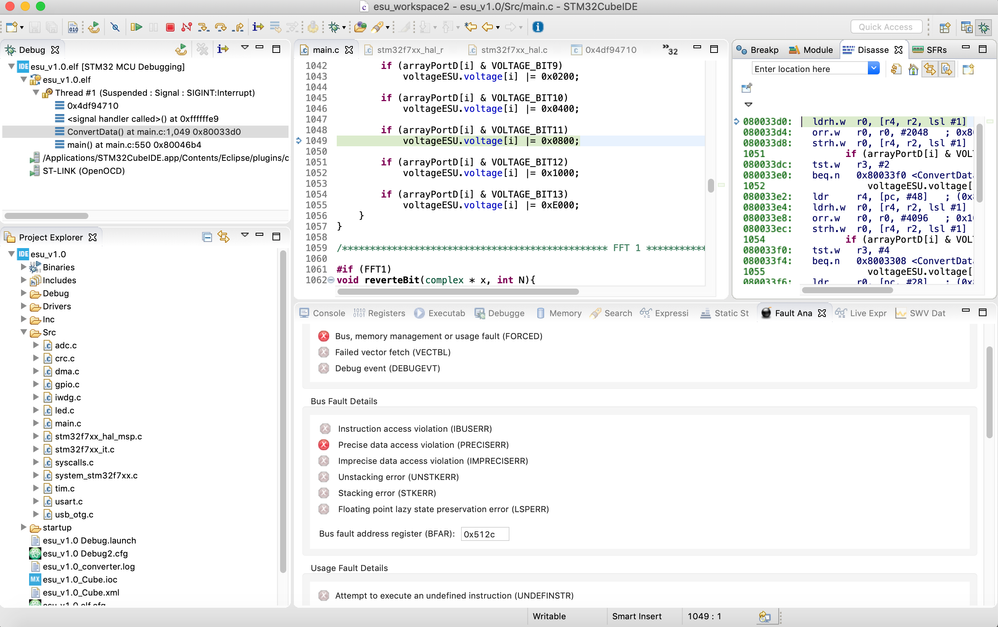Toggle Link with Editor in Project Explorer

pyautogui.click(x=223, y=237)
